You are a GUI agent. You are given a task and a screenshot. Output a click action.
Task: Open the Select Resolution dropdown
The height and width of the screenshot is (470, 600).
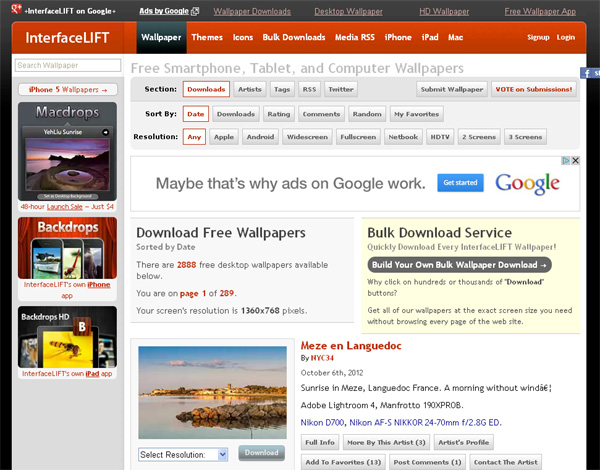point(183,455)
